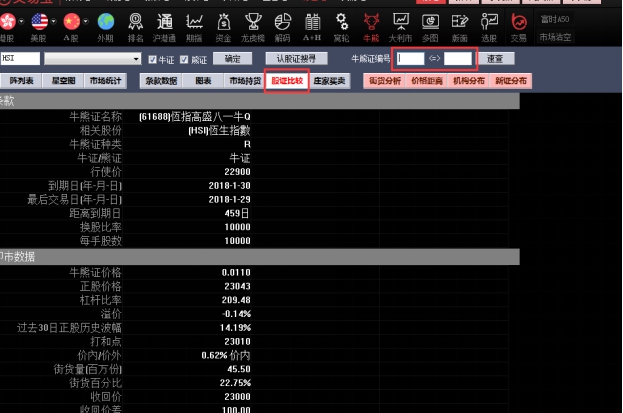Expand the A股 dropdown arrow
This screenshot has height=413, width=623.
85,20
